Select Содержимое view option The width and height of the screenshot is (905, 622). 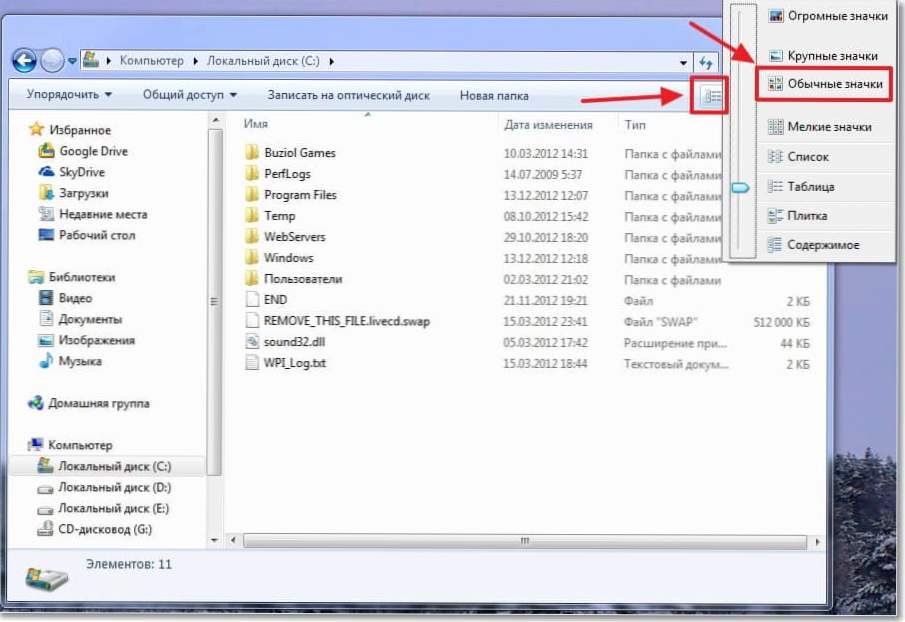813,245
